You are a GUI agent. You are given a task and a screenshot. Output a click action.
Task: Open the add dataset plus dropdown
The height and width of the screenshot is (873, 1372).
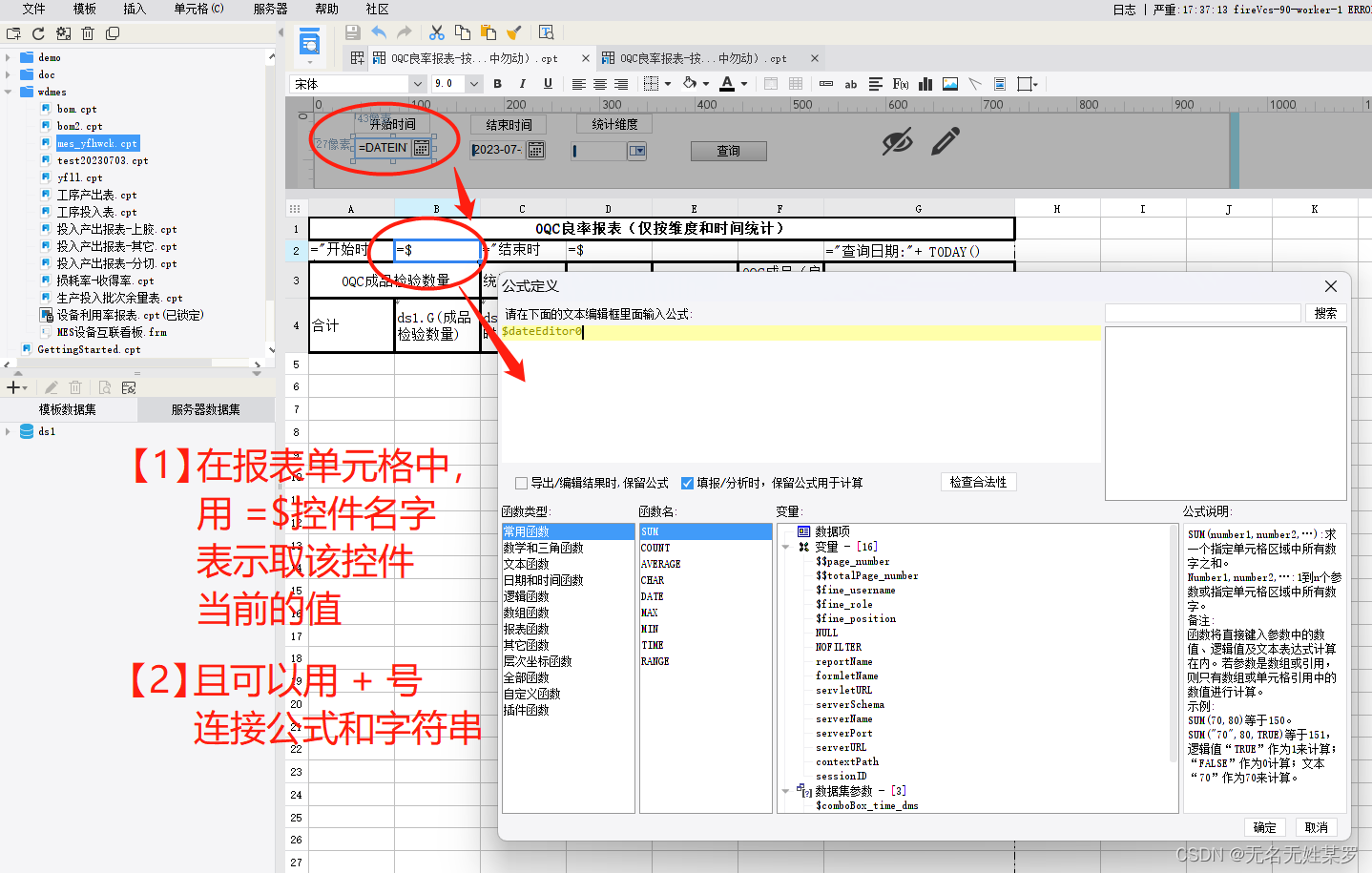(17, 387)
